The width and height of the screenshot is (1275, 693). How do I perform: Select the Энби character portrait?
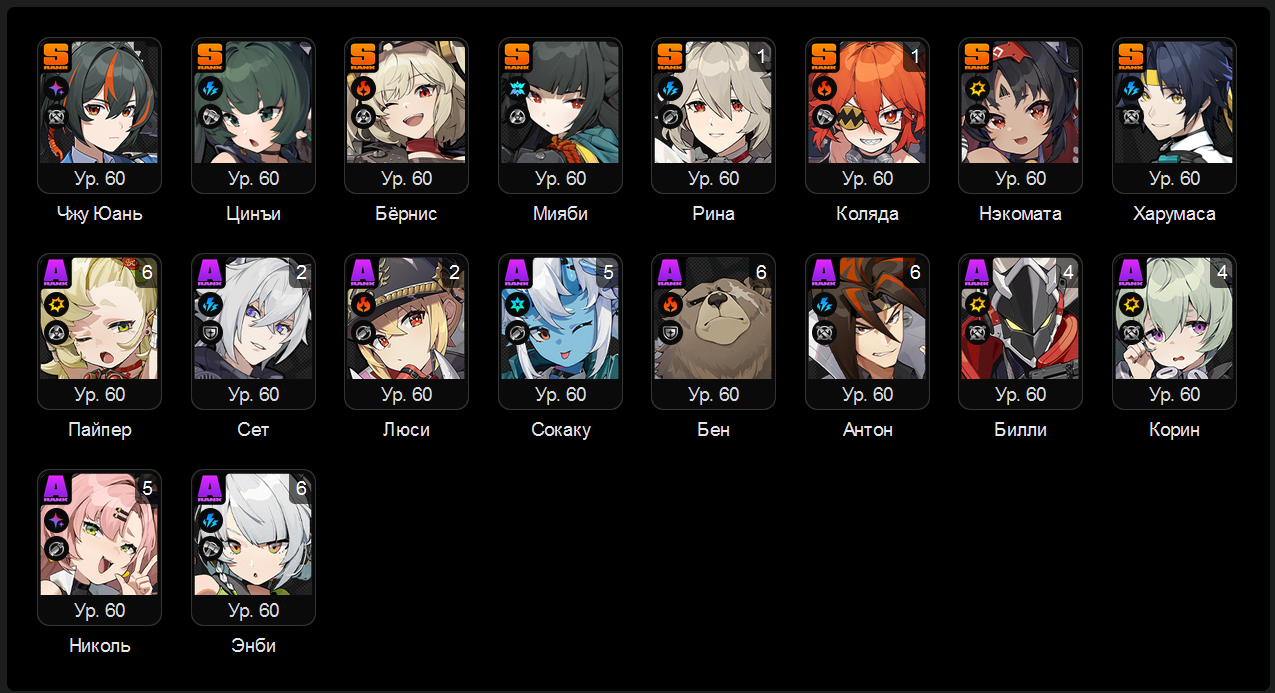[254, 534]
